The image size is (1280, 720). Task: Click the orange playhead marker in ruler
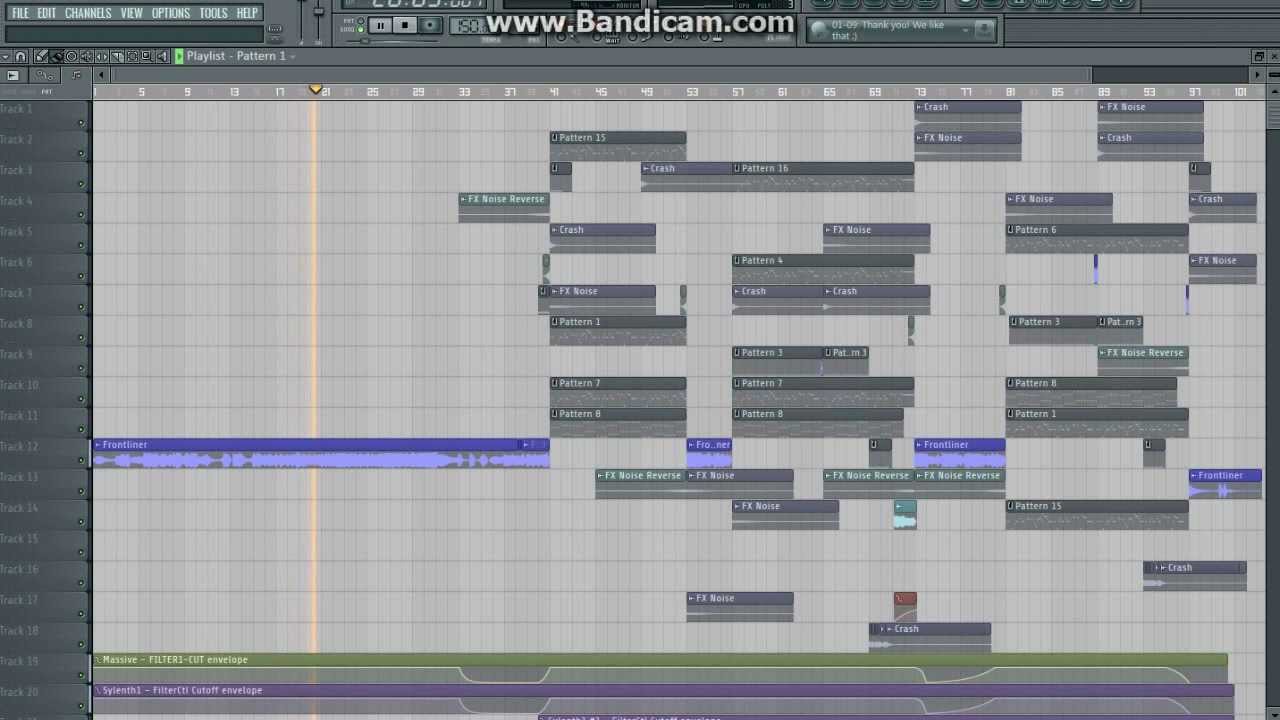(x=316, y=91)
